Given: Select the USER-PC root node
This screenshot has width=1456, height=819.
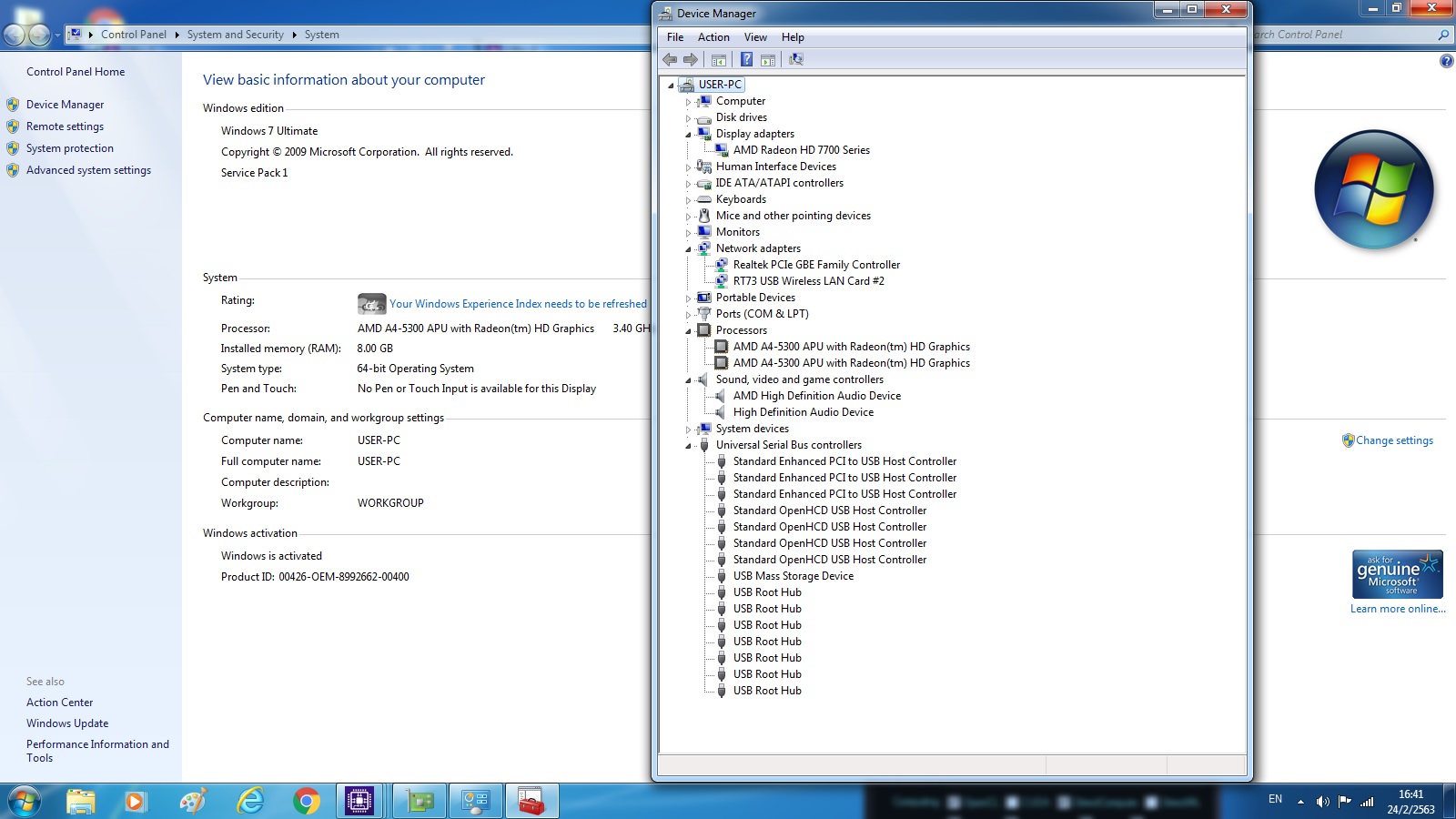Looking at the screenshot, I should (x=720, y=85).
